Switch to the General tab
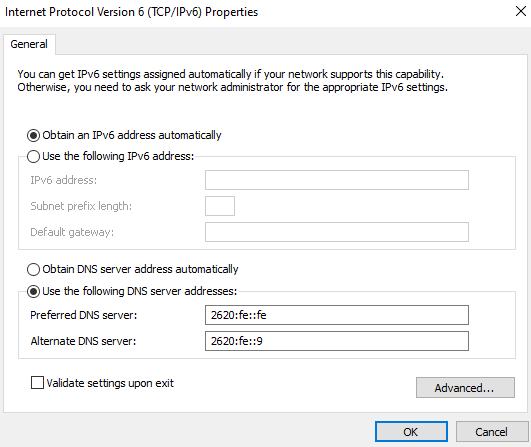This screenshot has width=531, height=447. (x=29, y=44)
